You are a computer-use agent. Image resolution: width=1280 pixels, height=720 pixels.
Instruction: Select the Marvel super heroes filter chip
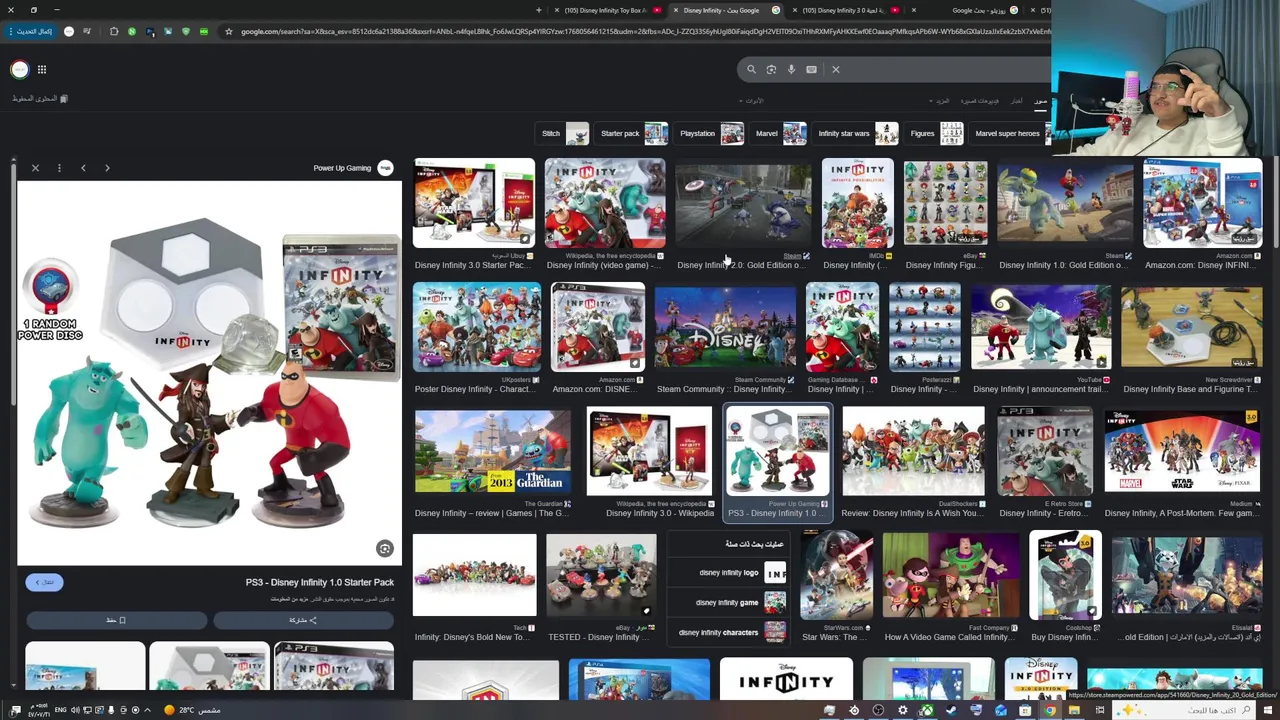point(1011,133)
